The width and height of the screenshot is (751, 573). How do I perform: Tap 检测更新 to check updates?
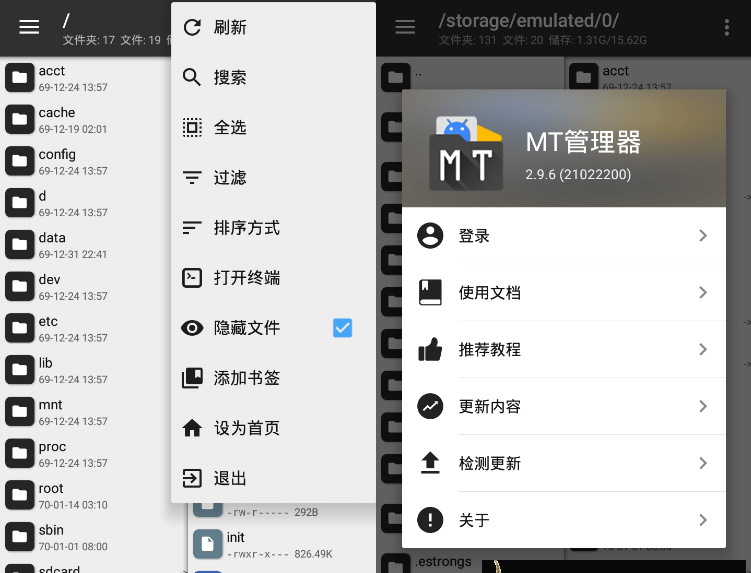pyautogui.click(x=564, y=463)
